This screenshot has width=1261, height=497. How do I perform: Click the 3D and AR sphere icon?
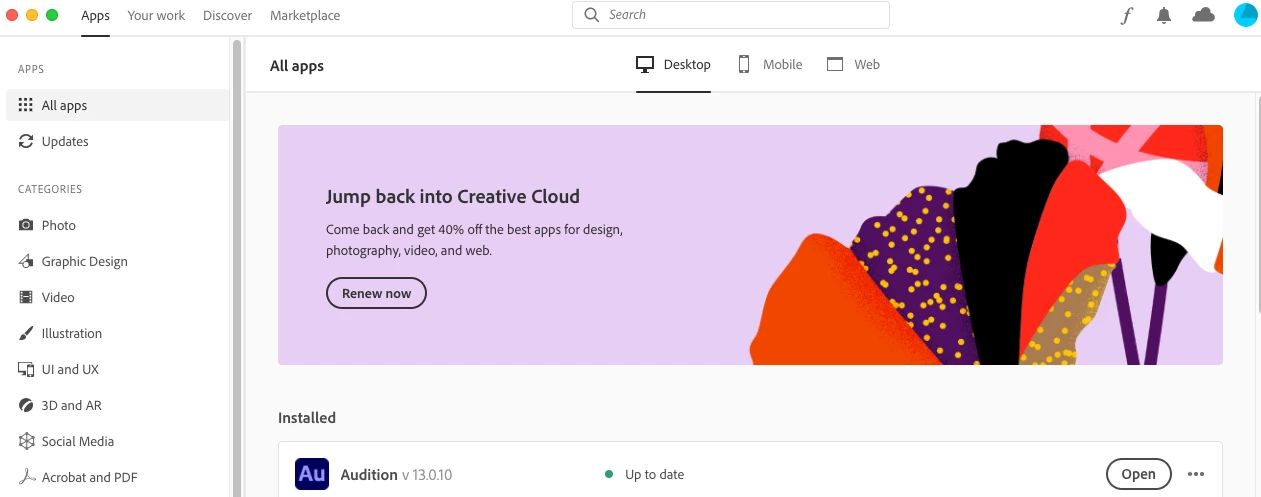click(x=26, y=405)
